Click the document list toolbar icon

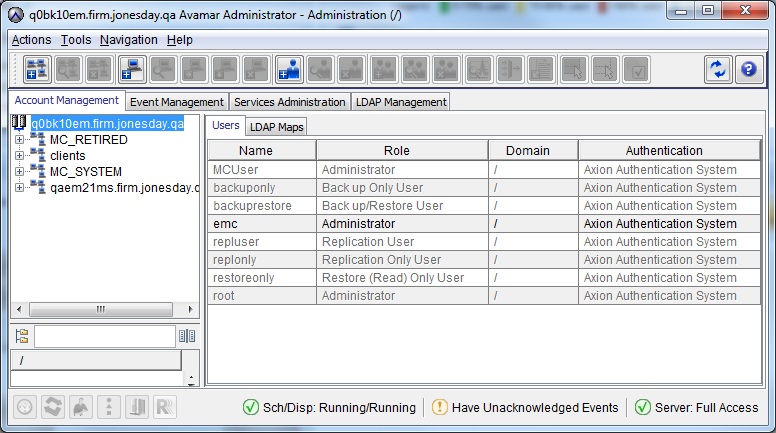click(x=541, y=69)
